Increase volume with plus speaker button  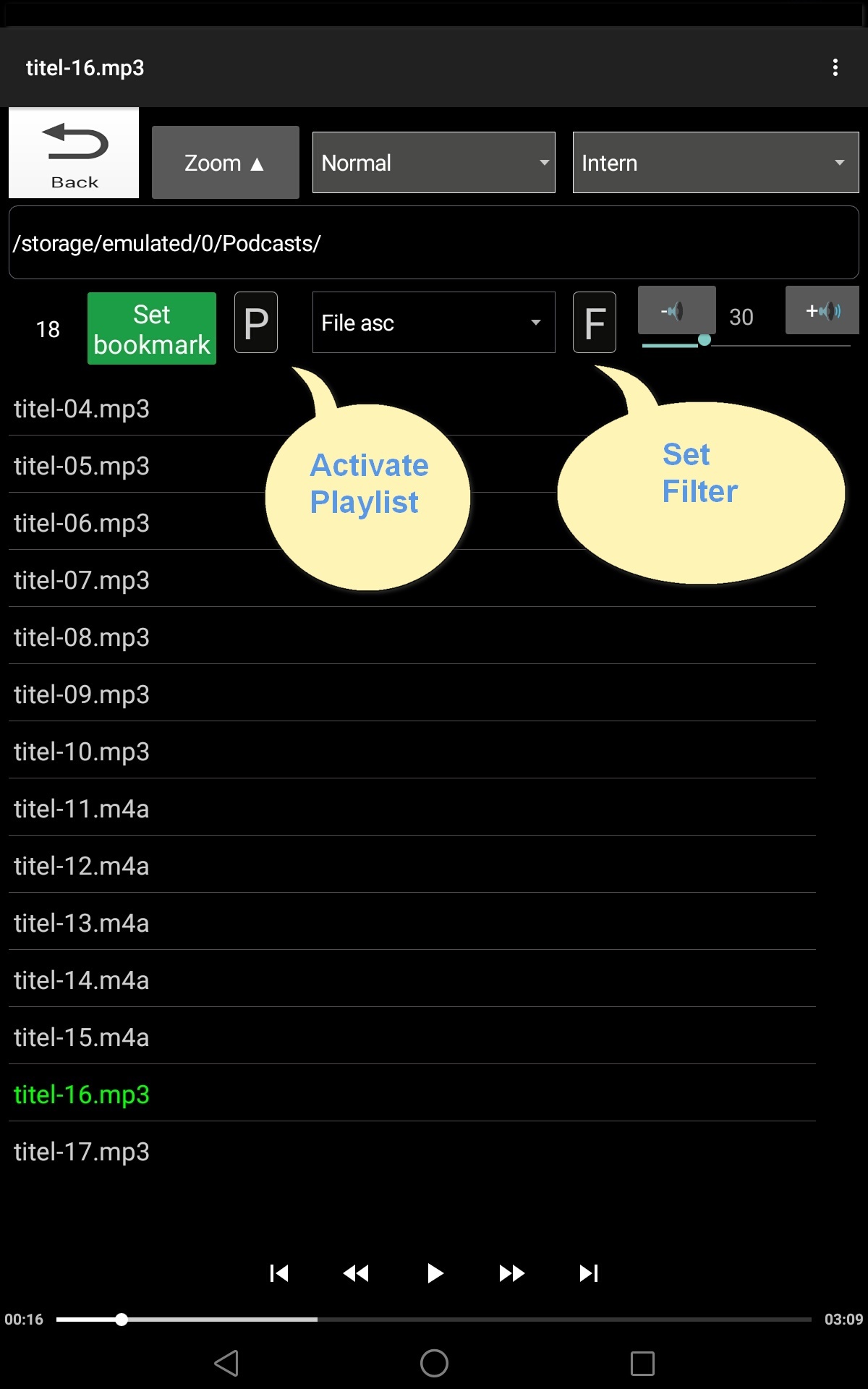click(822, 311)
